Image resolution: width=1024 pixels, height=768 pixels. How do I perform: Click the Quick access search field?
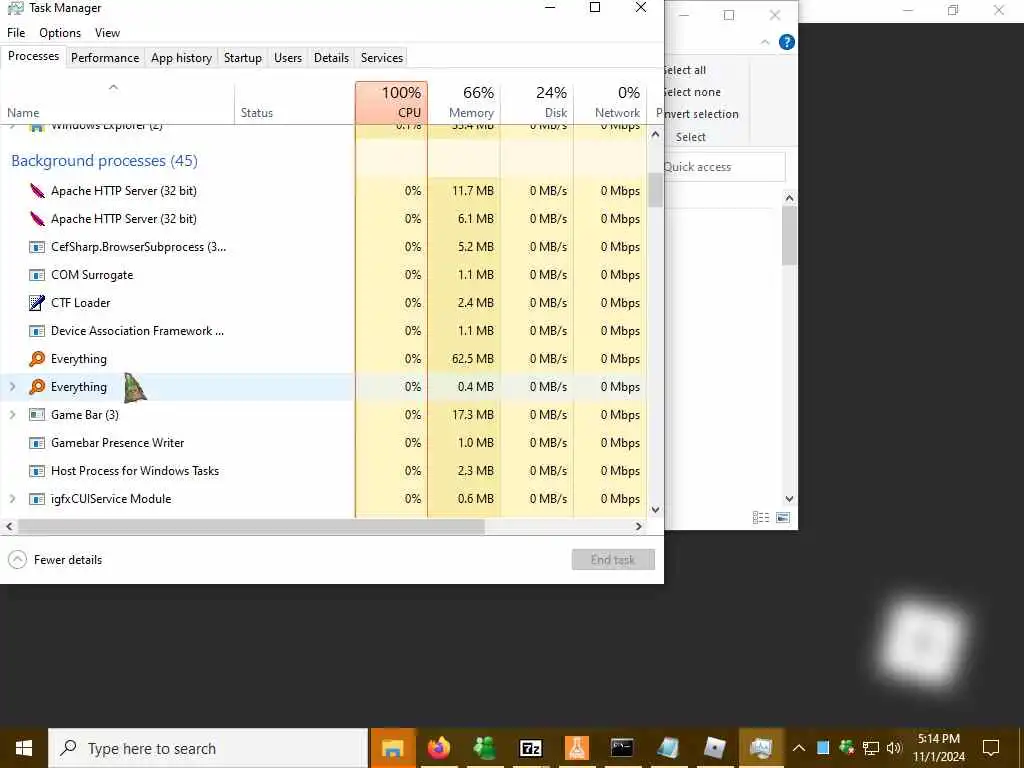click(723, 167)
